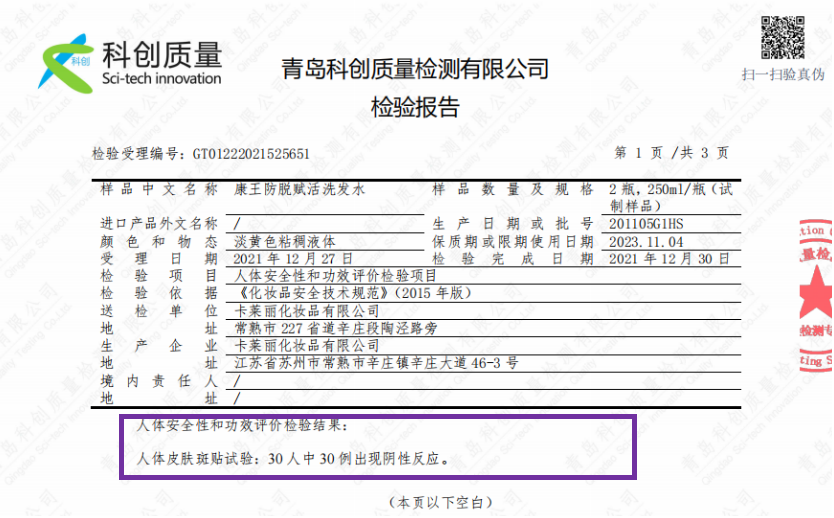The image size is (834, 518).
Task: Click the label 受理日期
Action: tap(159, 259)
